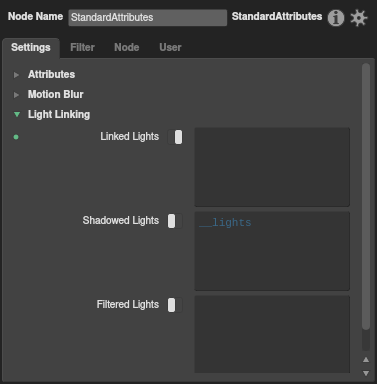The height and width of the screenshot is (384, 377).
Task: Click the vertical scrollbar thumb
Action: click(x=366, y=197)
